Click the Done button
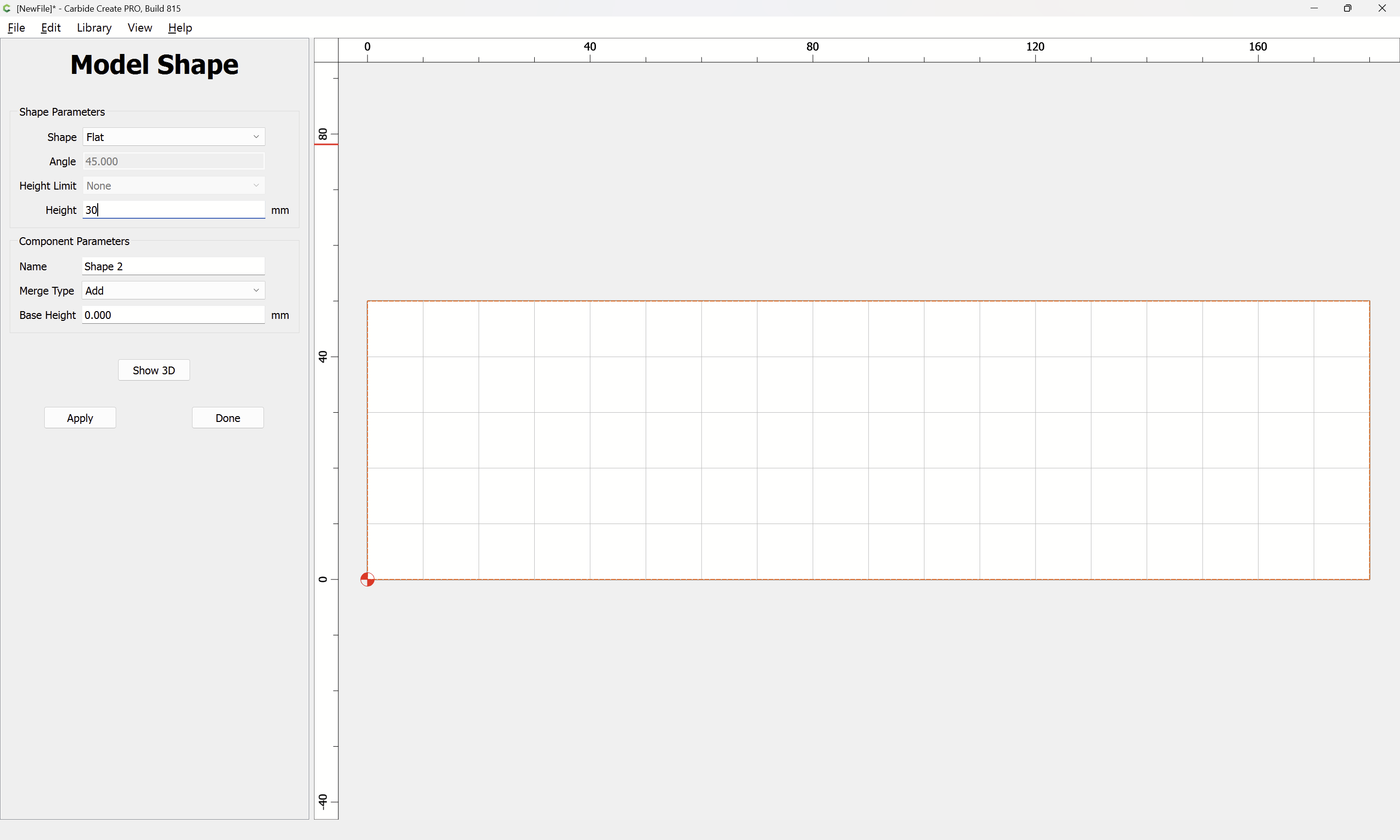The width and height of the screenshot is (1400, 840). 228,418
